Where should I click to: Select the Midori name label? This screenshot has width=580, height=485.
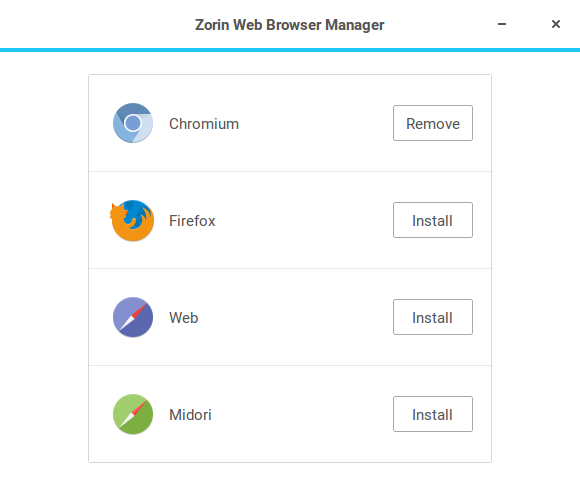(190, 414)
